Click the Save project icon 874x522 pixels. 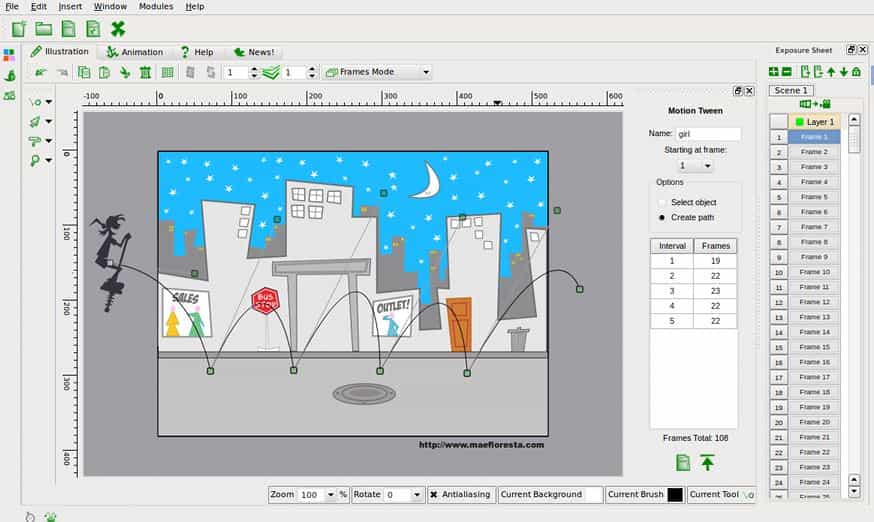pyautogui.click(x=69, y=28)
